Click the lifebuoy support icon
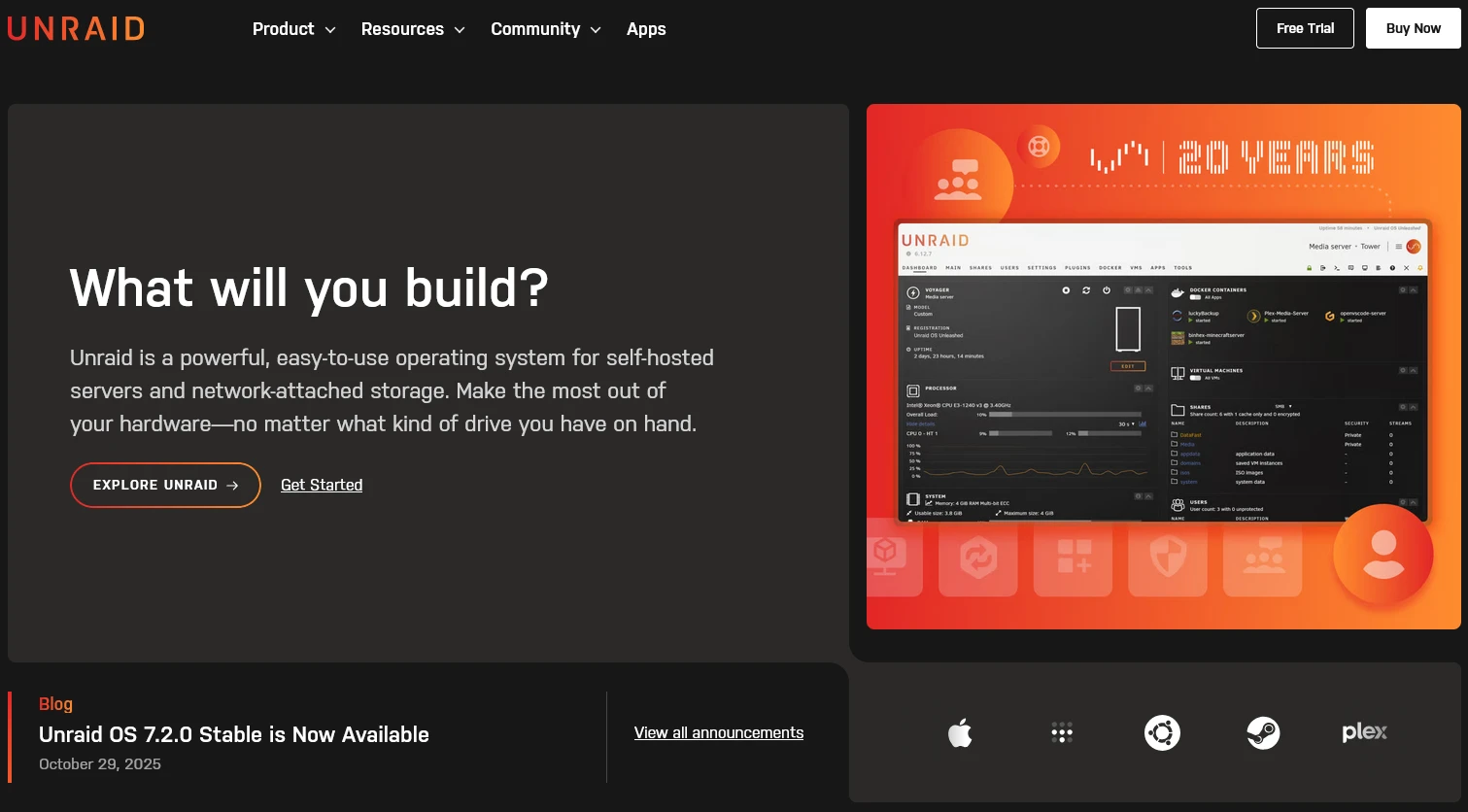 [x=1039, y=148]
